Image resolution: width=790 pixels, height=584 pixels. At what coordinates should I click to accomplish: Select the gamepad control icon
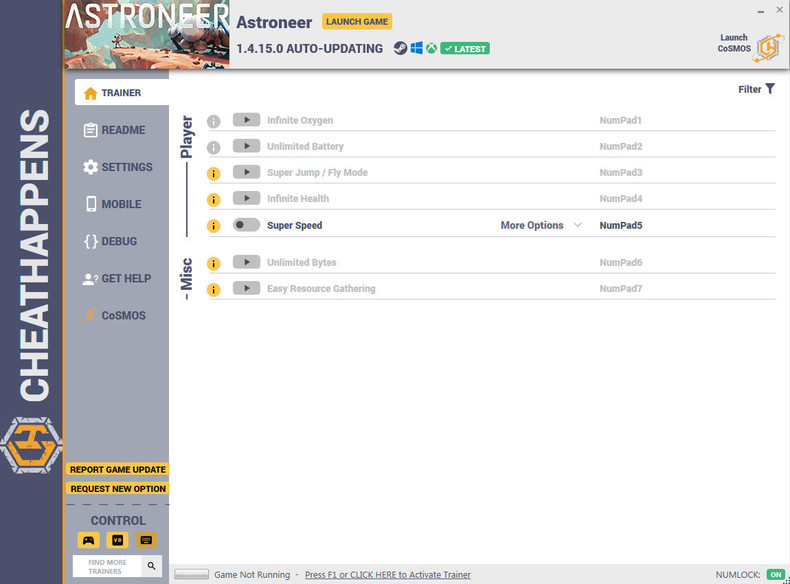click(89, 540)
